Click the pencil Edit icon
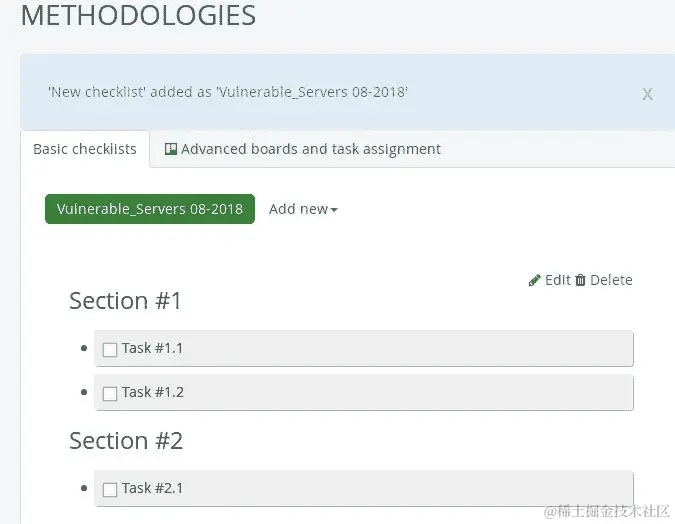The height and width of the screenshot is (524, 675). click(x=534, y=280)
